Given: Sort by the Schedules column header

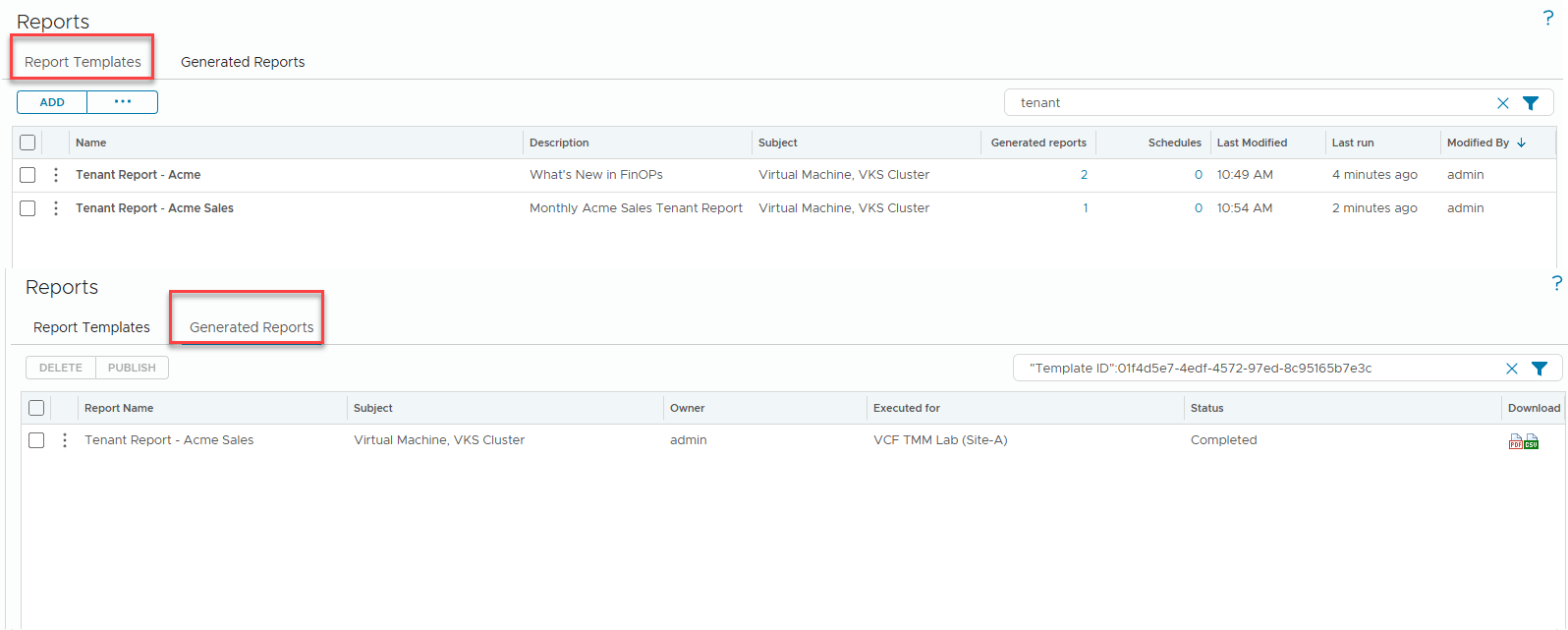Looking at the screenshot, I should pyautogui.click(x=1175, y=143).
